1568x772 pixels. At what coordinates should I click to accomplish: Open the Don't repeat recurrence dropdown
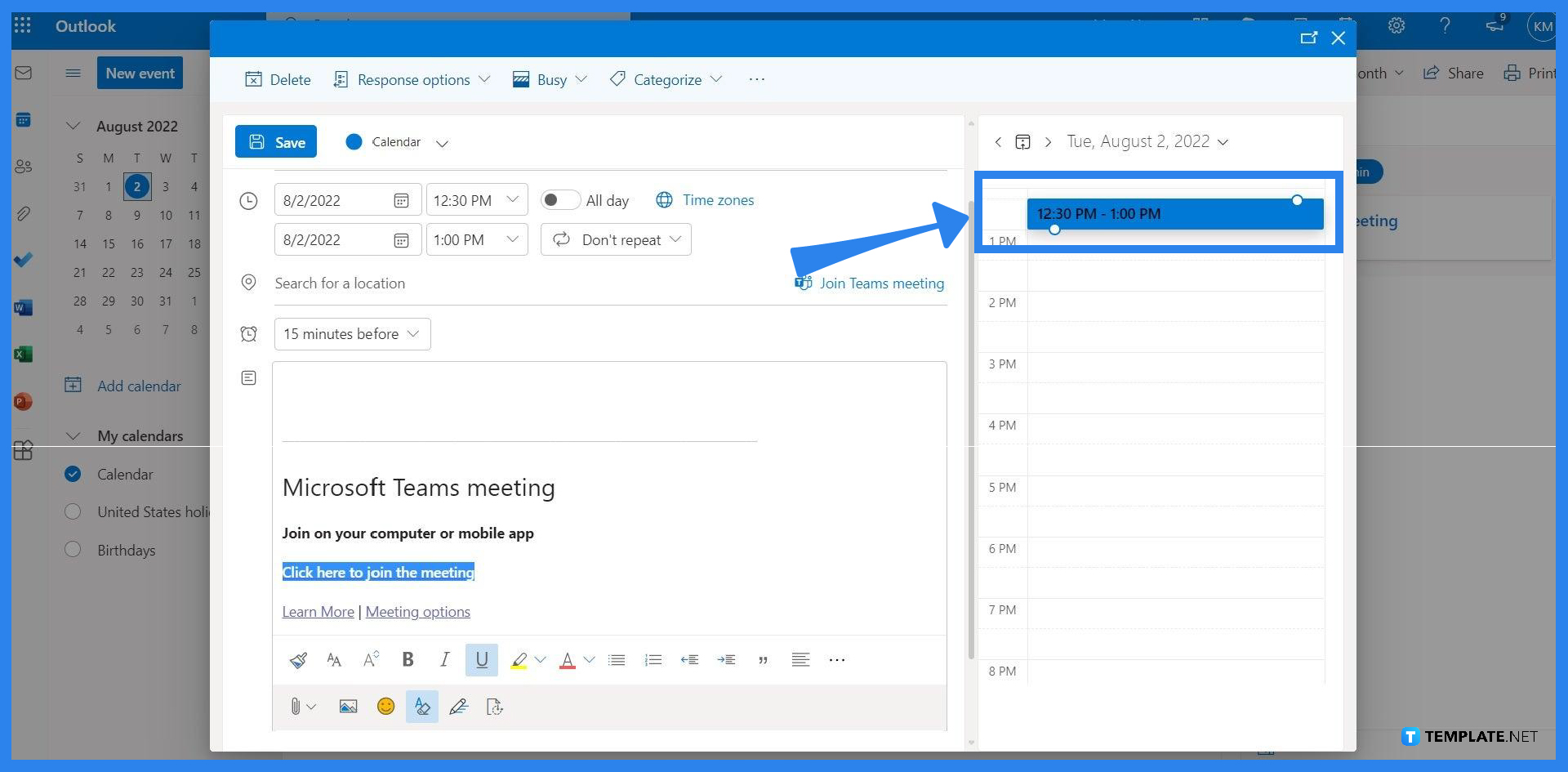(x=615, y=239)
